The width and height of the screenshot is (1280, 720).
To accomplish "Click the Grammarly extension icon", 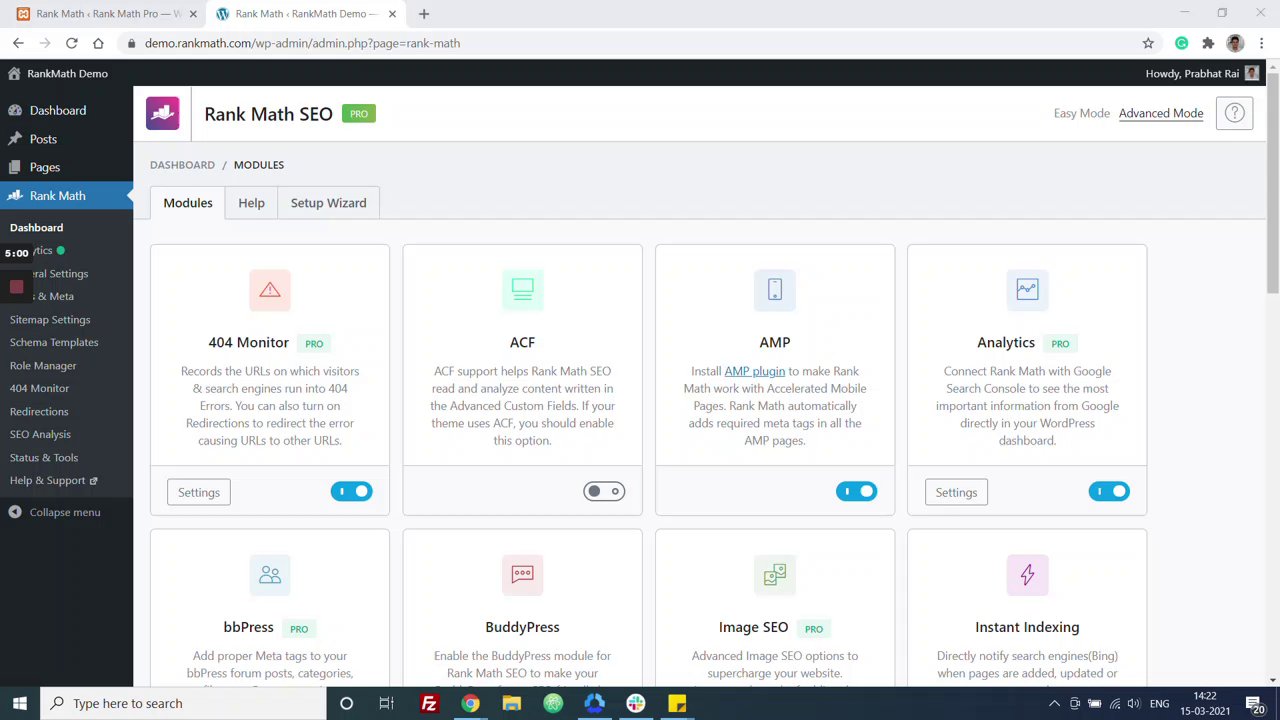I will pyautogui.click(x=1182, y=43).
